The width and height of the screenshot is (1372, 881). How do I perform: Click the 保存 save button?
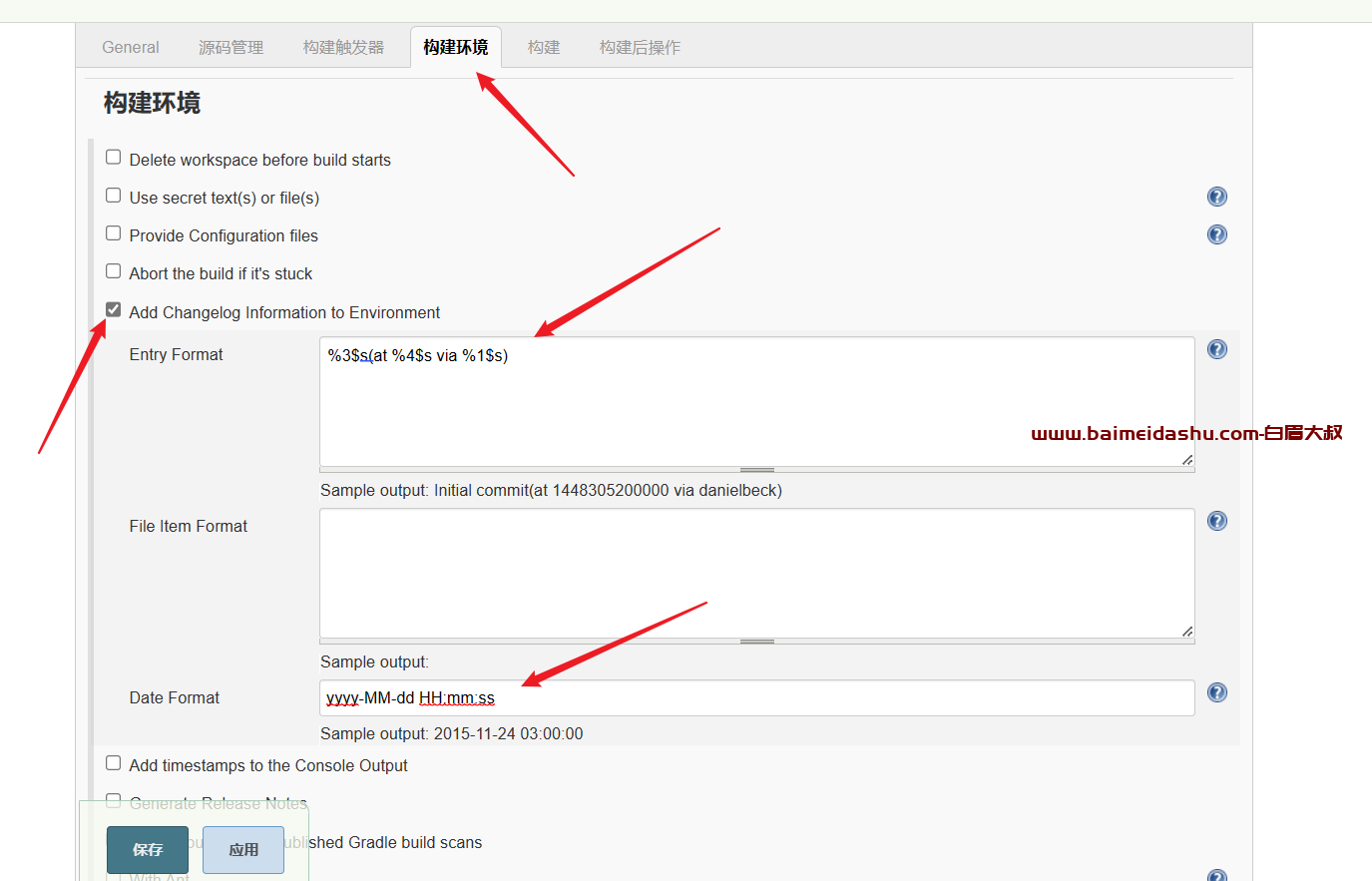(x=148, y=850)
